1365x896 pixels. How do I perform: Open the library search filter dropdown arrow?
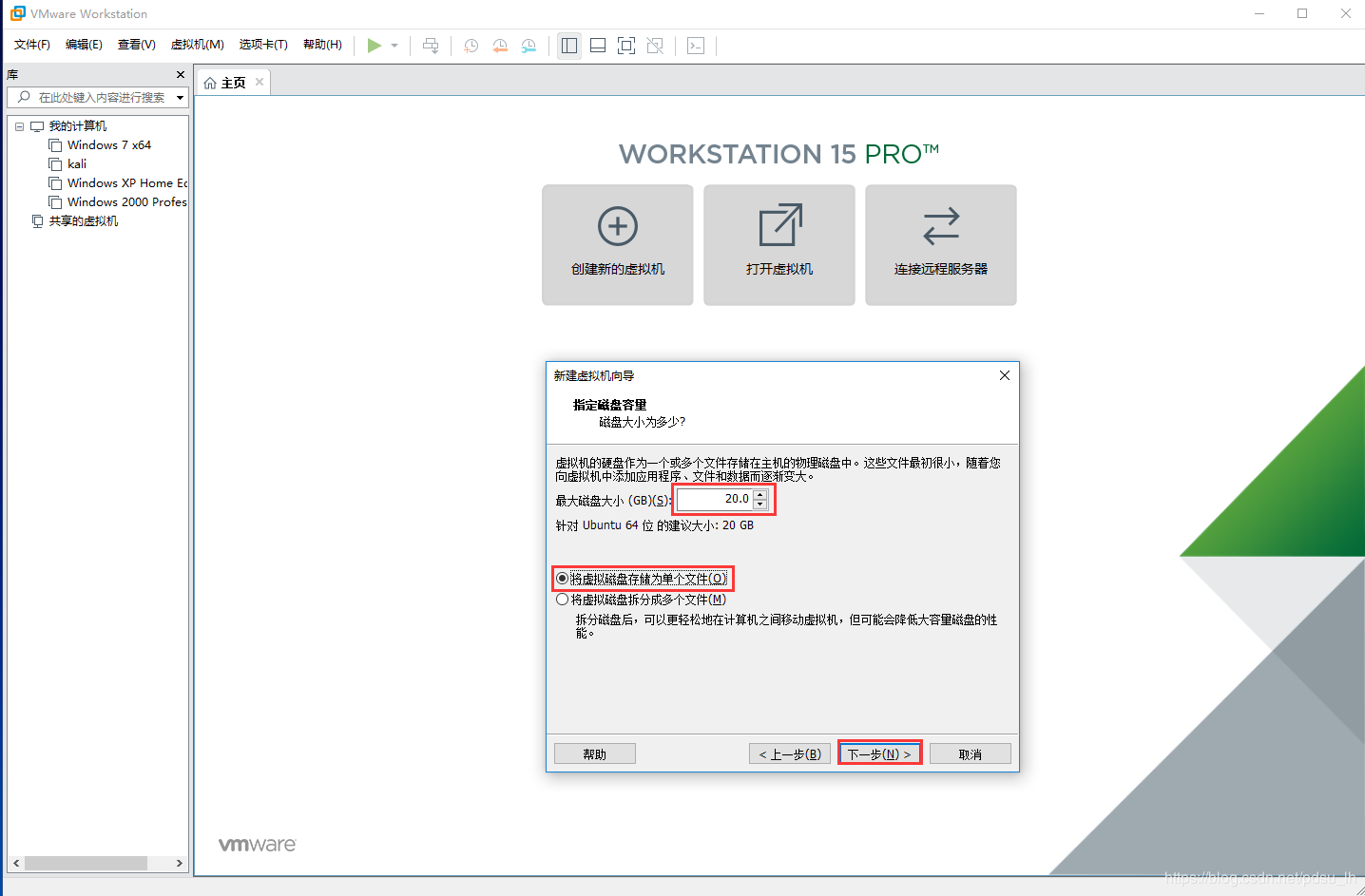pyautogui.click(x=180, y=98)
